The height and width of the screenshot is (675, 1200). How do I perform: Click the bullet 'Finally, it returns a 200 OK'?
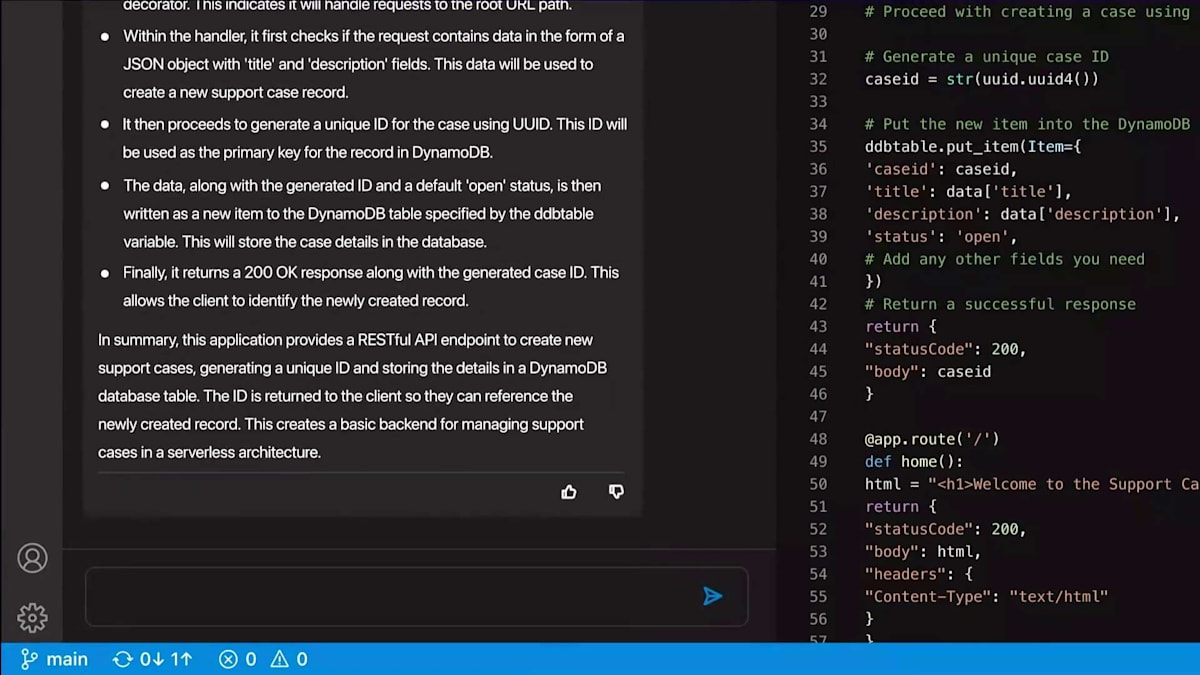(x=371, y=286)
